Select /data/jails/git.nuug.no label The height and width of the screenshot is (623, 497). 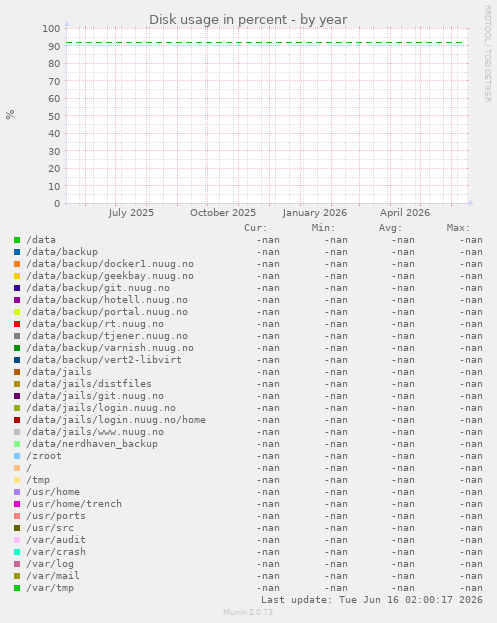(x=95, y=396)
